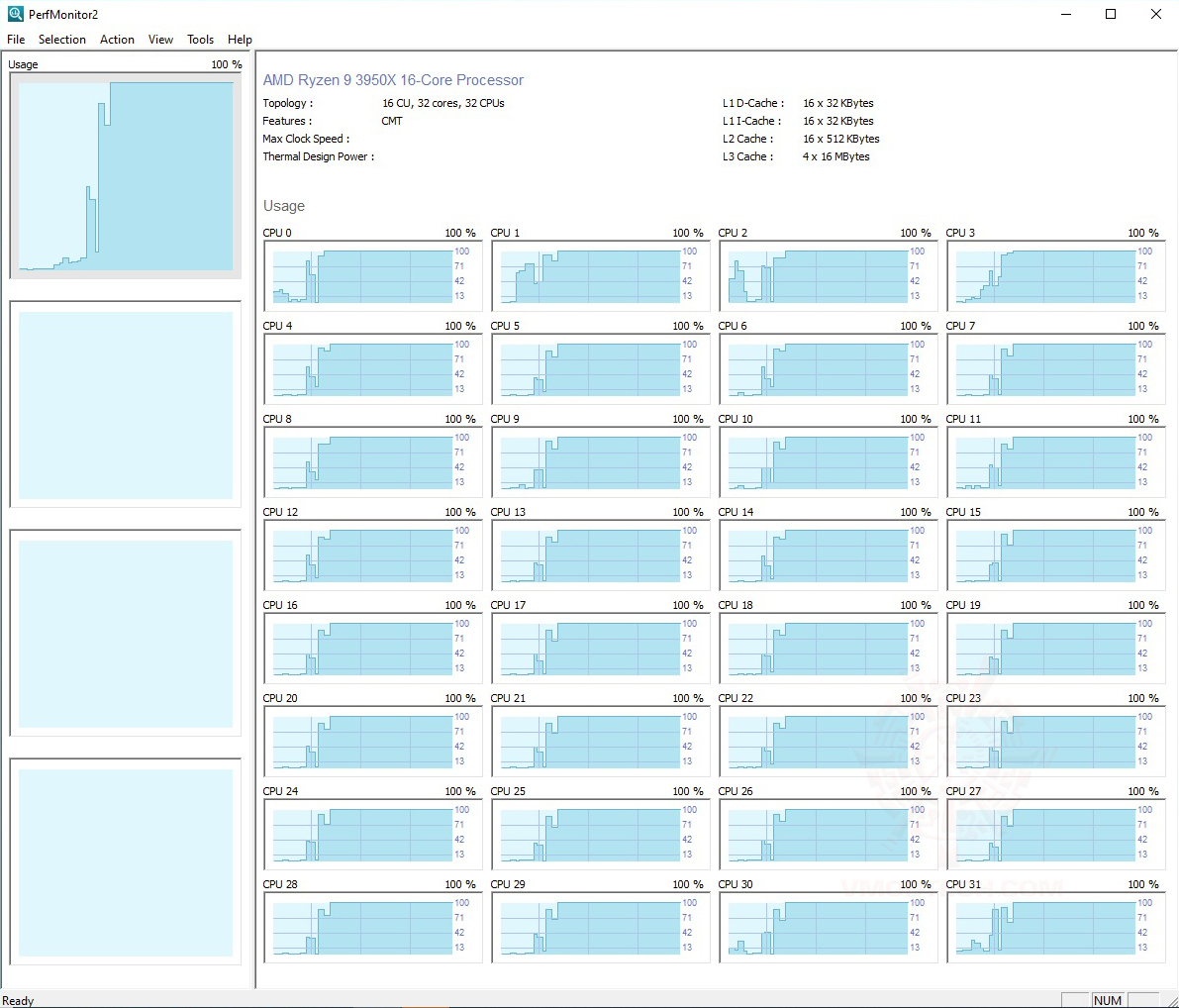Click the CPU 27 usage graph
Viewport: 1179px width, 1008px height.
point(1056,836)
